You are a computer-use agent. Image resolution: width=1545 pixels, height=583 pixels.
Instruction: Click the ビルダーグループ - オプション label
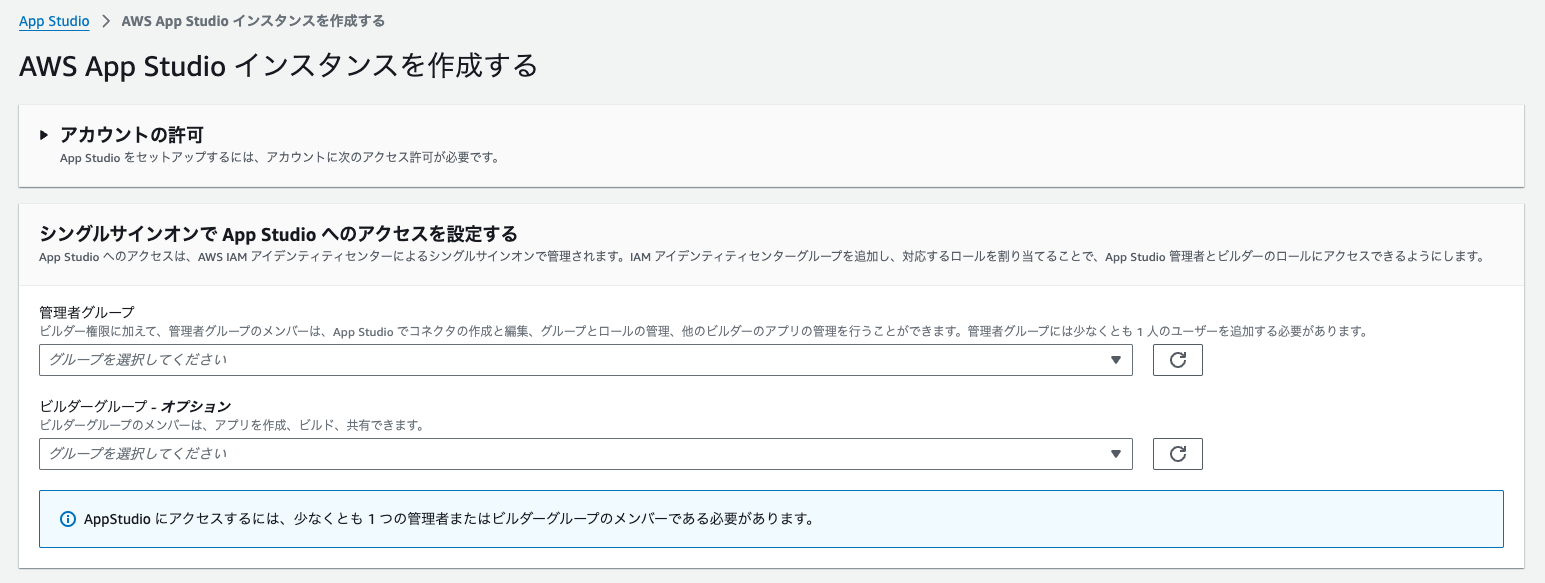point(135,406)
